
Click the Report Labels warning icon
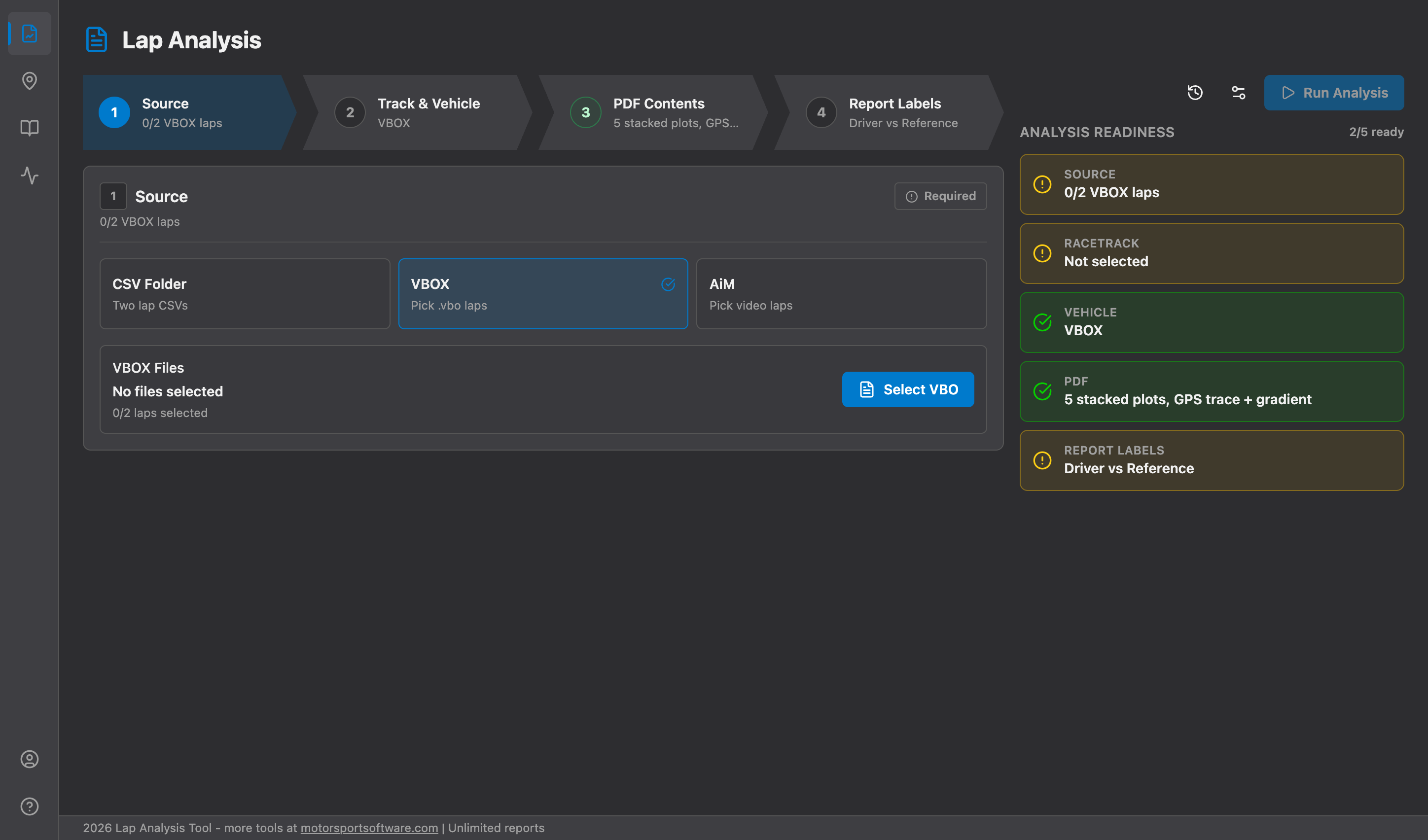[x=1042, y=460]
